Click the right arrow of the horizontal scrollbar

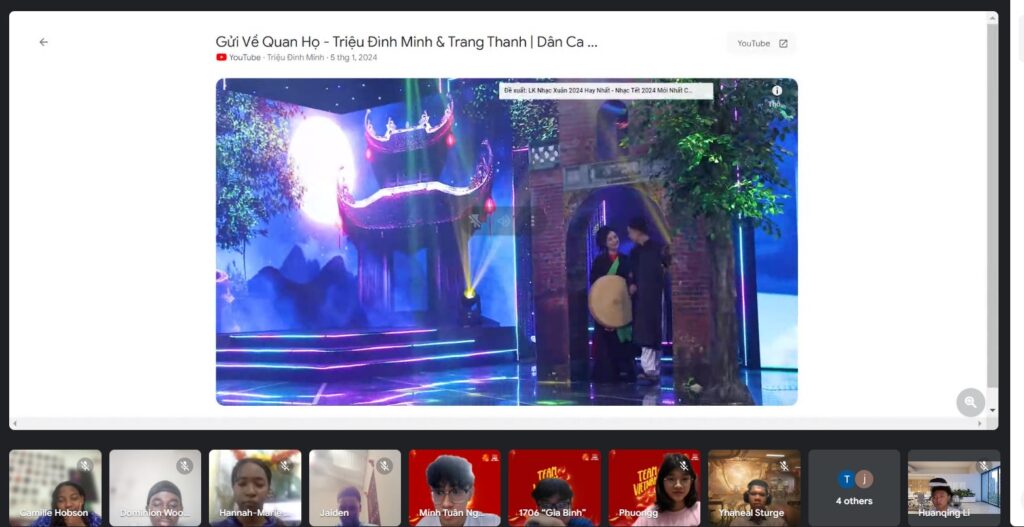980,424
